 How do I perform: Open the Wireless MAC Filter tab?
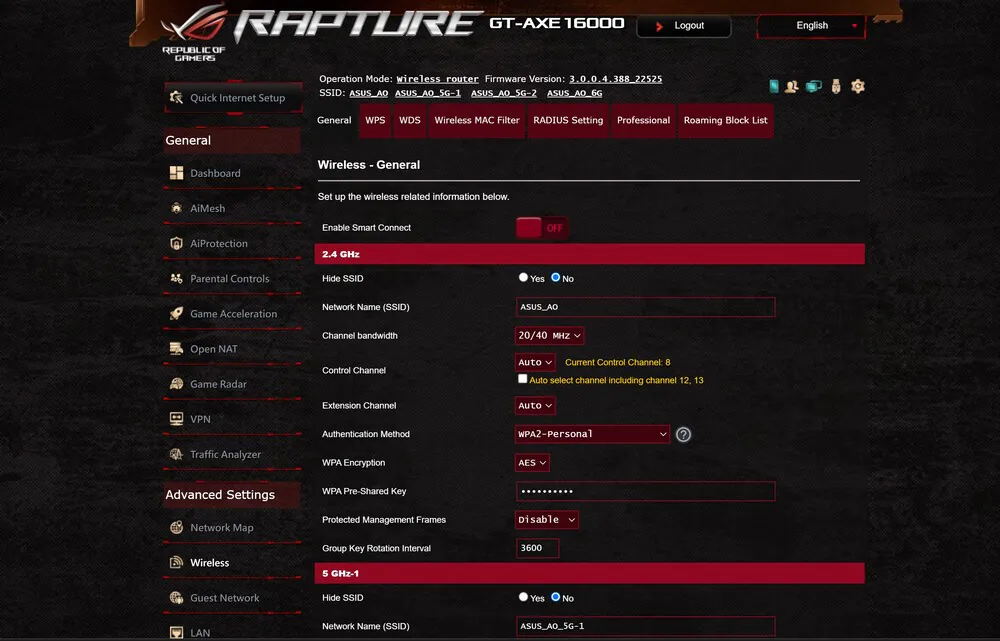(x=477, y=120)
